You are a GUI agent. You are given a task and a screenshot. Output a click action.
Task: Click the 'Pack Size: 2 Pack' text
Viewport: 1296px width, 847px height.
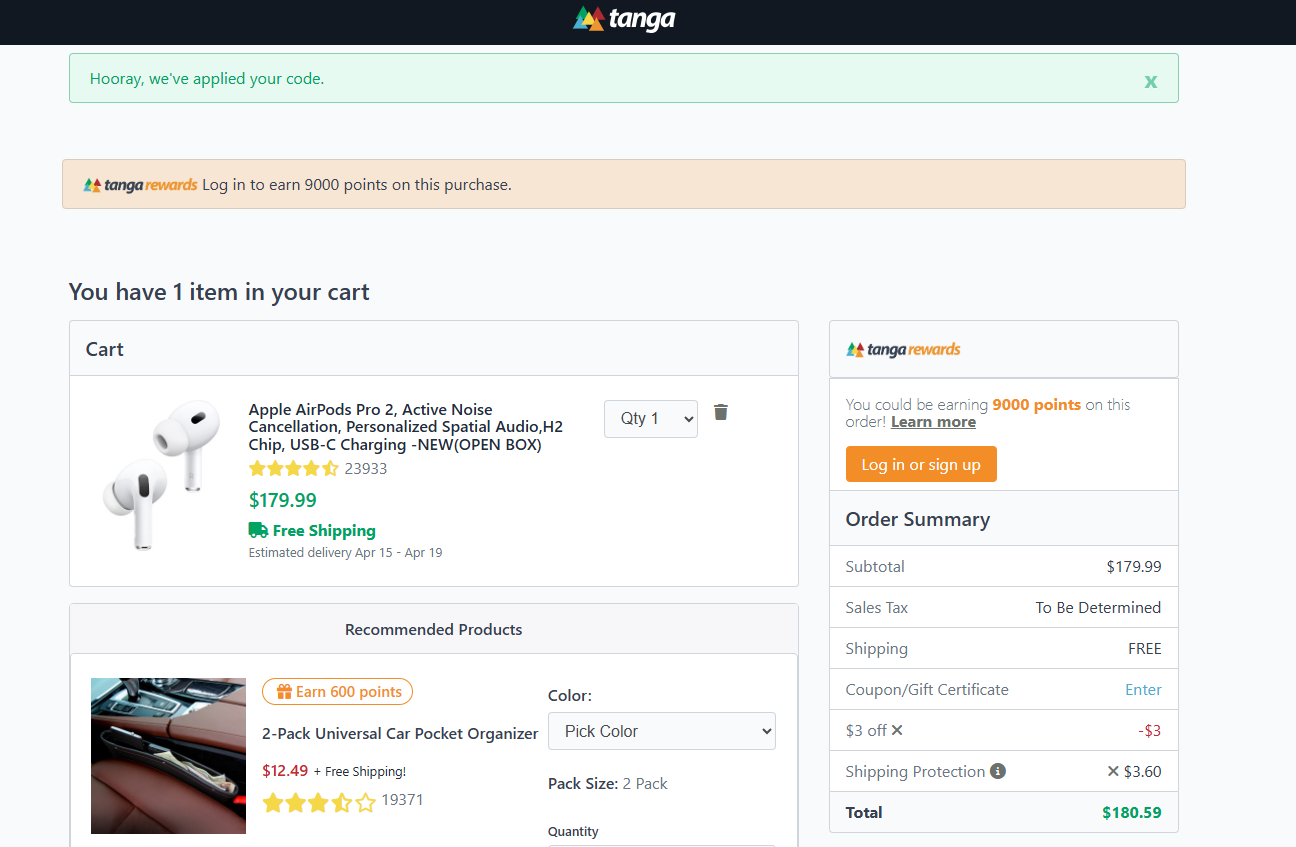click(x=608, y=783)
